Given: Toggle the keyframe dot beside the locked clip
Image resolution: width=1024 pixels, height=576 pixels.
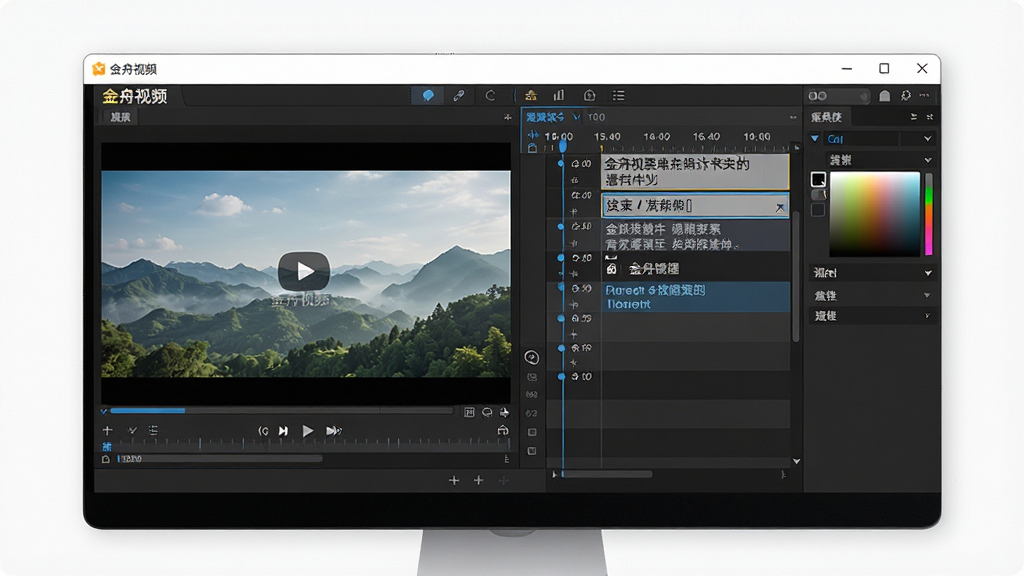Looking at the screenshot, I should 560,258.
